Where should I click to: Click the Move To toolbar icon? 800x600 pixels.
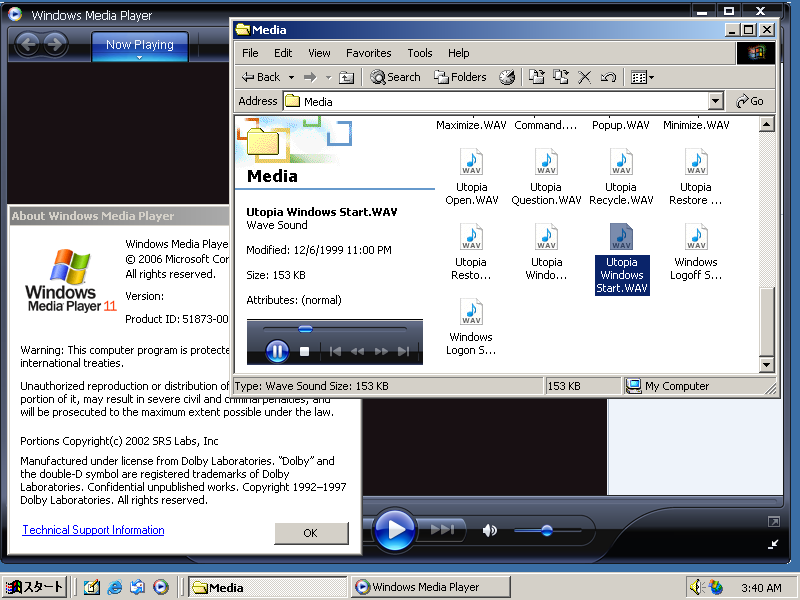click(536, 77)
